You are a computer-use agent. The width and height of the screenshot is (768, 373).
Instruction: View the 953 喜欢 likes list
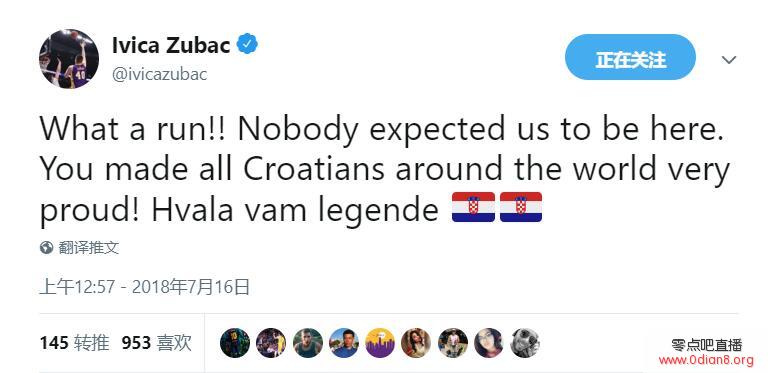[156, 343]
